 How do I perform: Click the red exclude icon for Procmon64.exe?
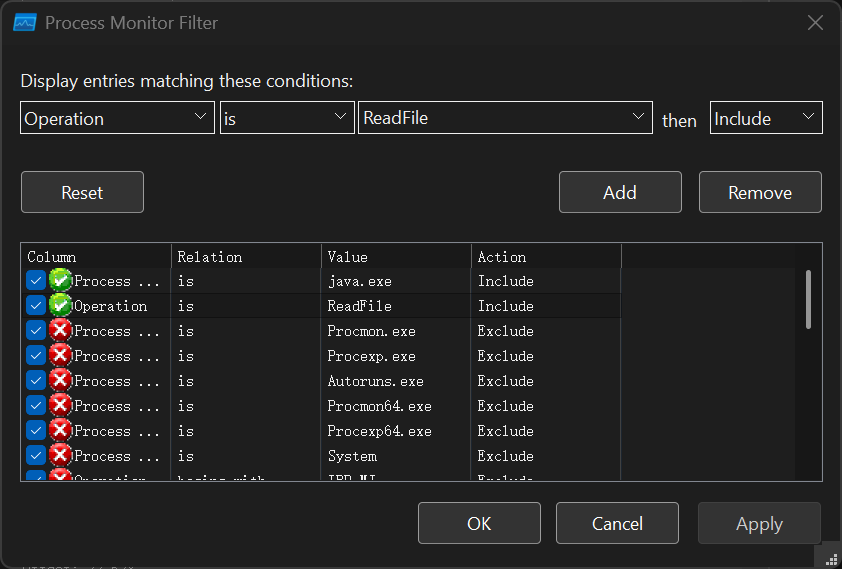pos(60,406)
